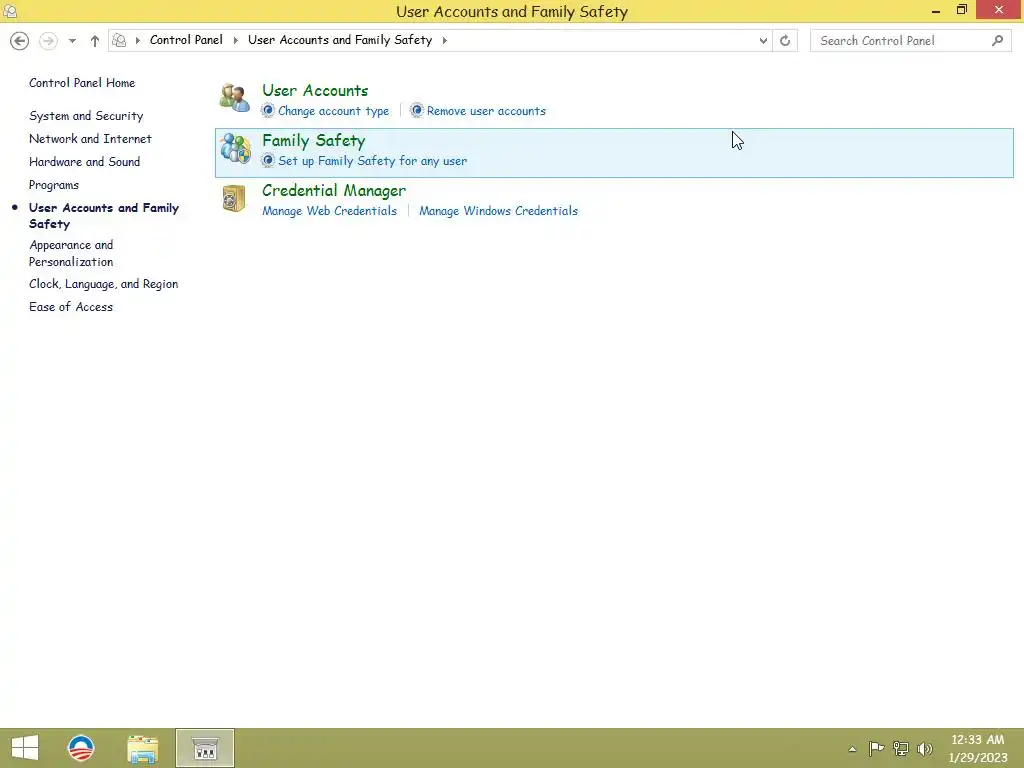Go to Control Panel Home
1024x768 pixels.
pyautogui.click(x=82, y=83)
